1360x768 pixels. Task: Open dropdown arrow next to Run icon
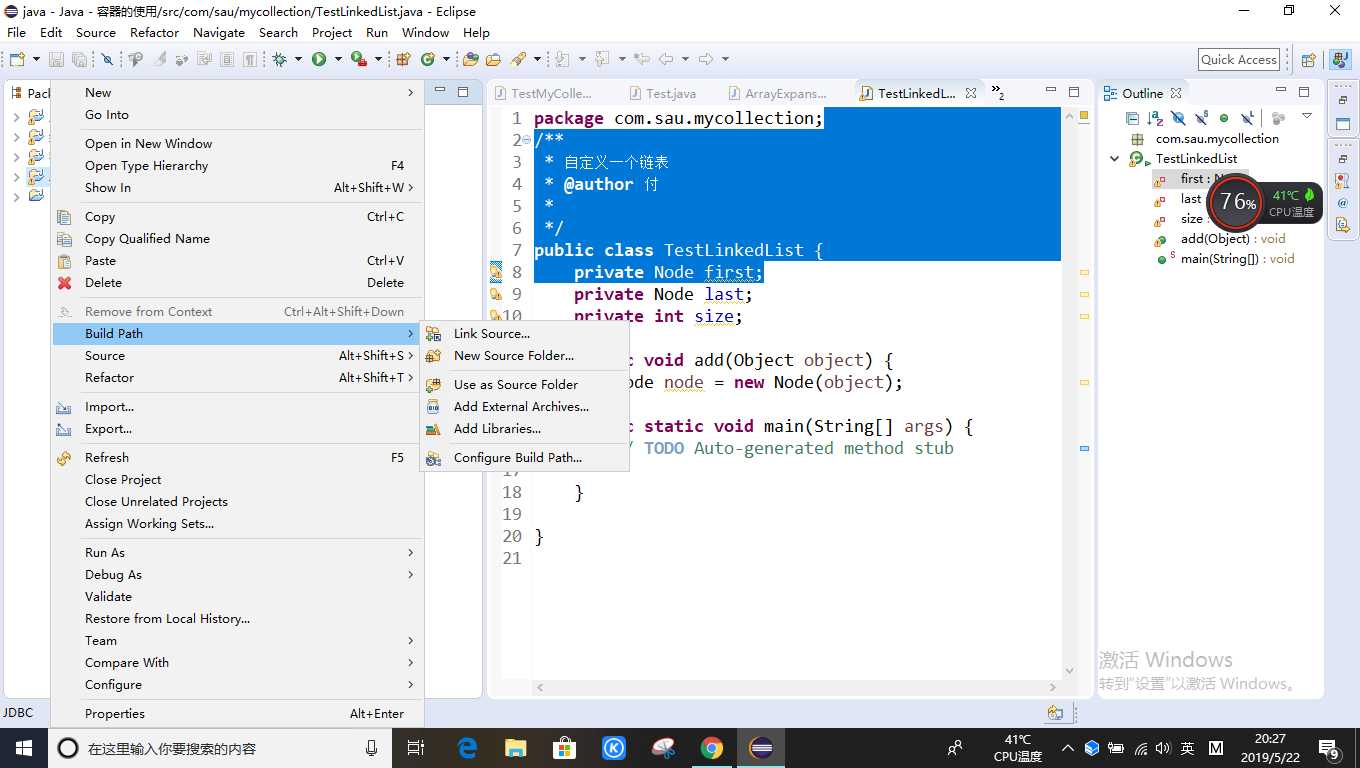click(337, 60)
